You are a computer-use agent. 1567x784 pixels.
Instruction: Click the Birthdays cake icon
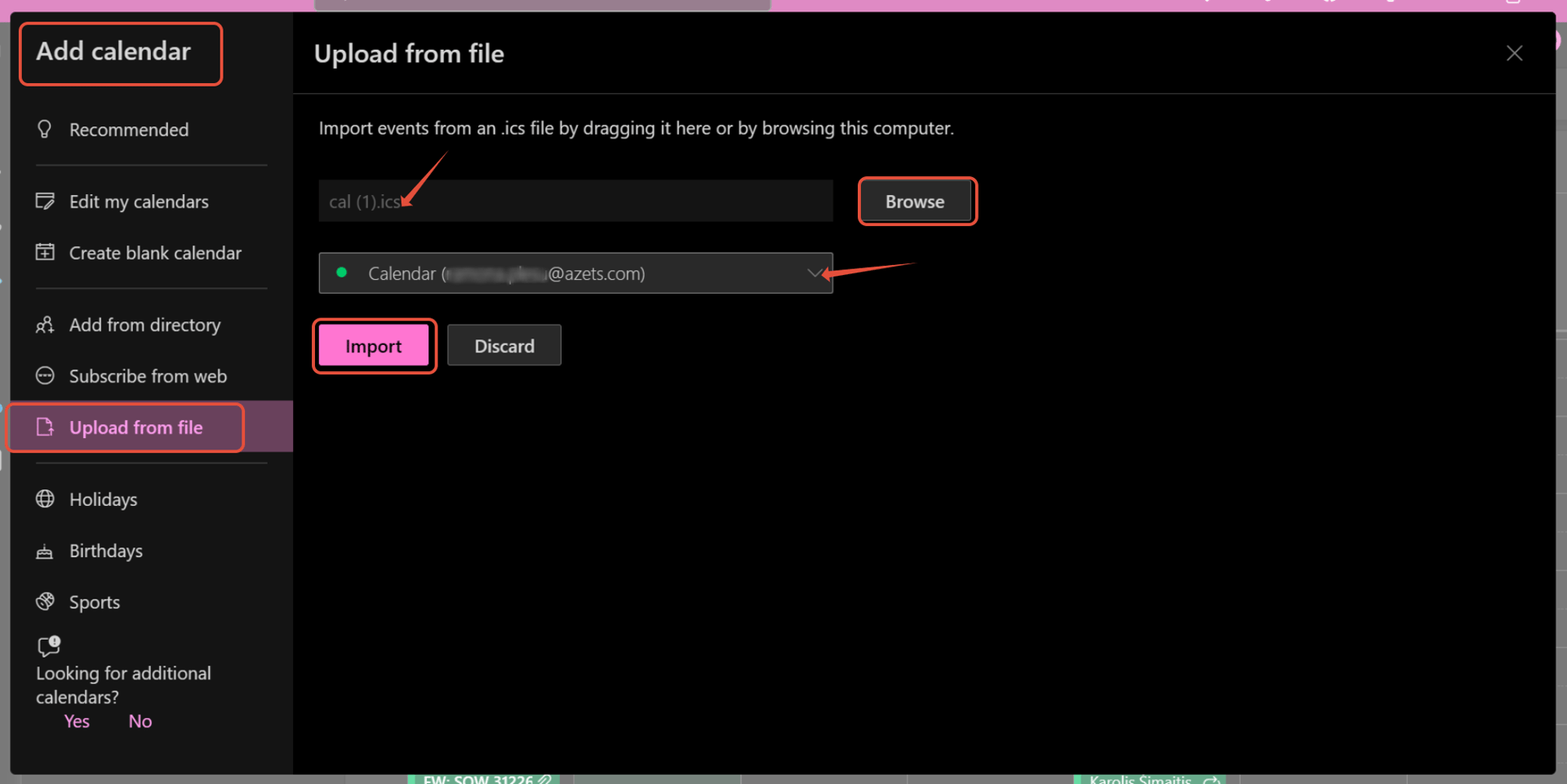click(x=45, y=551)
